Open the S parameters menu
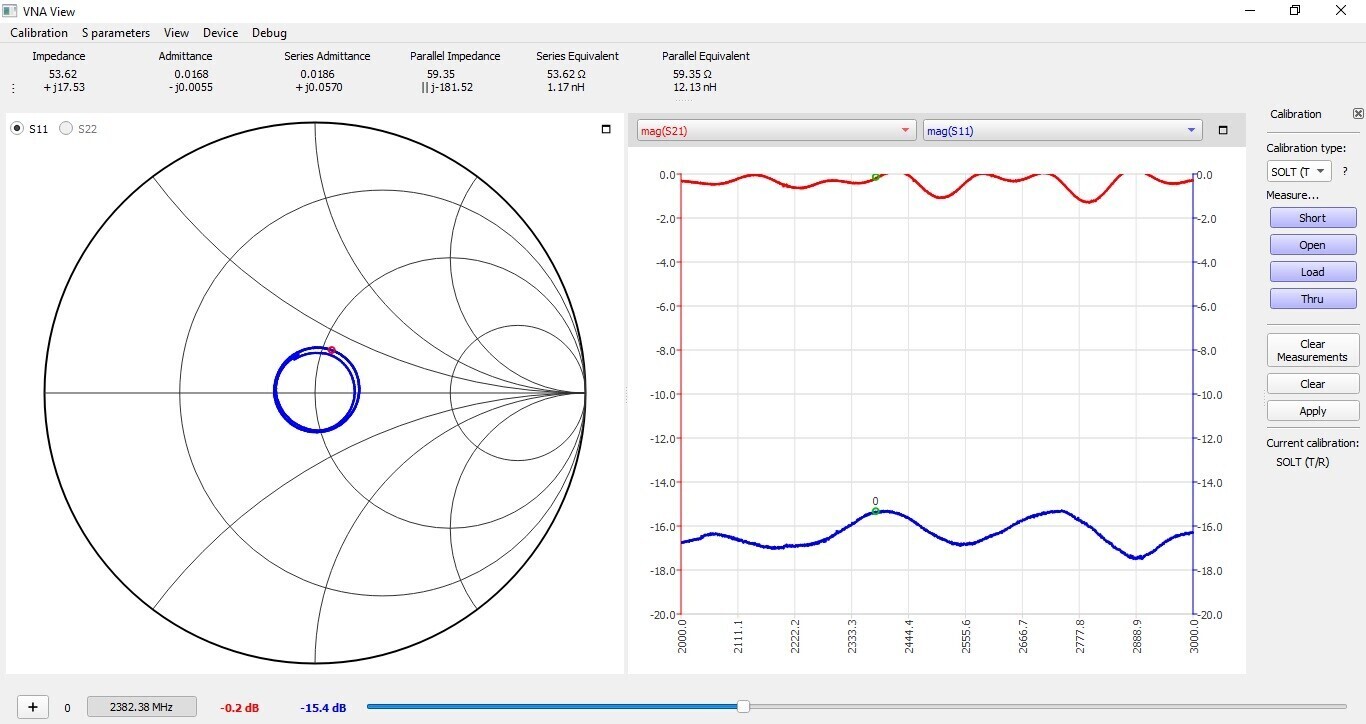1366x724 pixels. 116,33
